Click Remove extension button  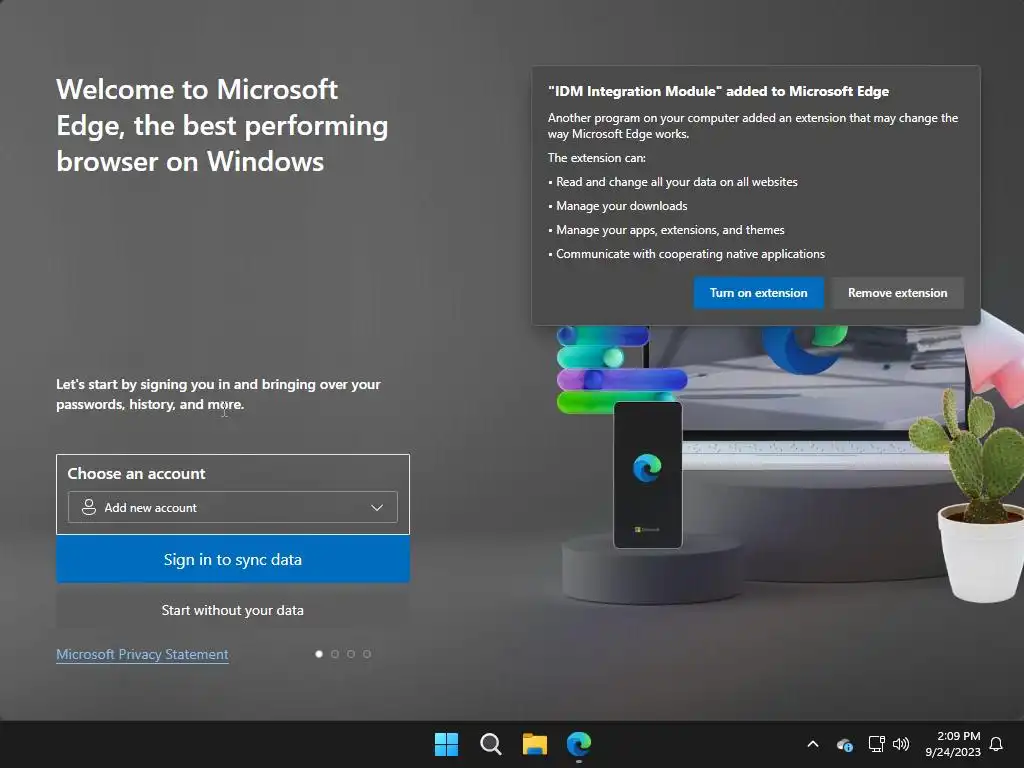pyautogui.click(x=897, y=293)
